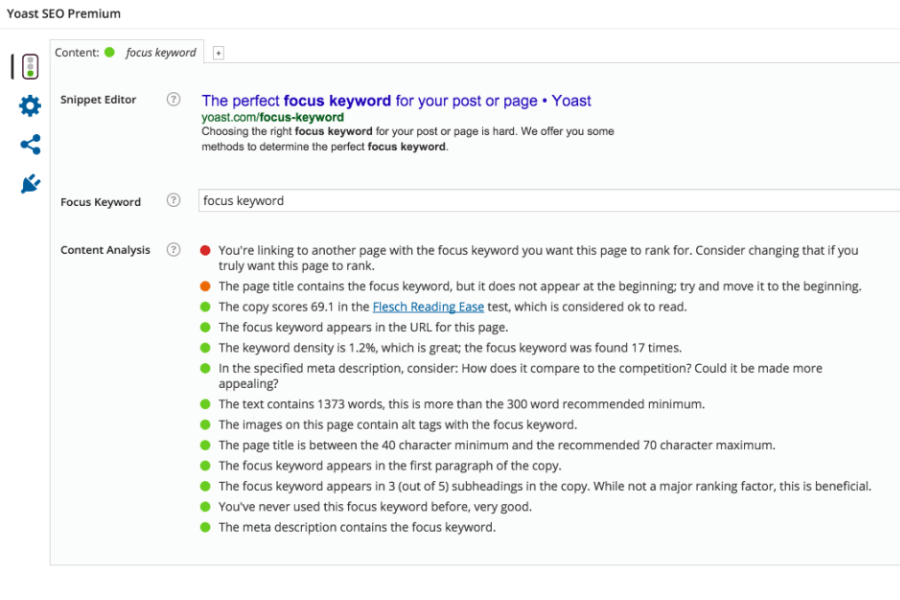Click the green bullet beside keyword density line

pos(205,347)
